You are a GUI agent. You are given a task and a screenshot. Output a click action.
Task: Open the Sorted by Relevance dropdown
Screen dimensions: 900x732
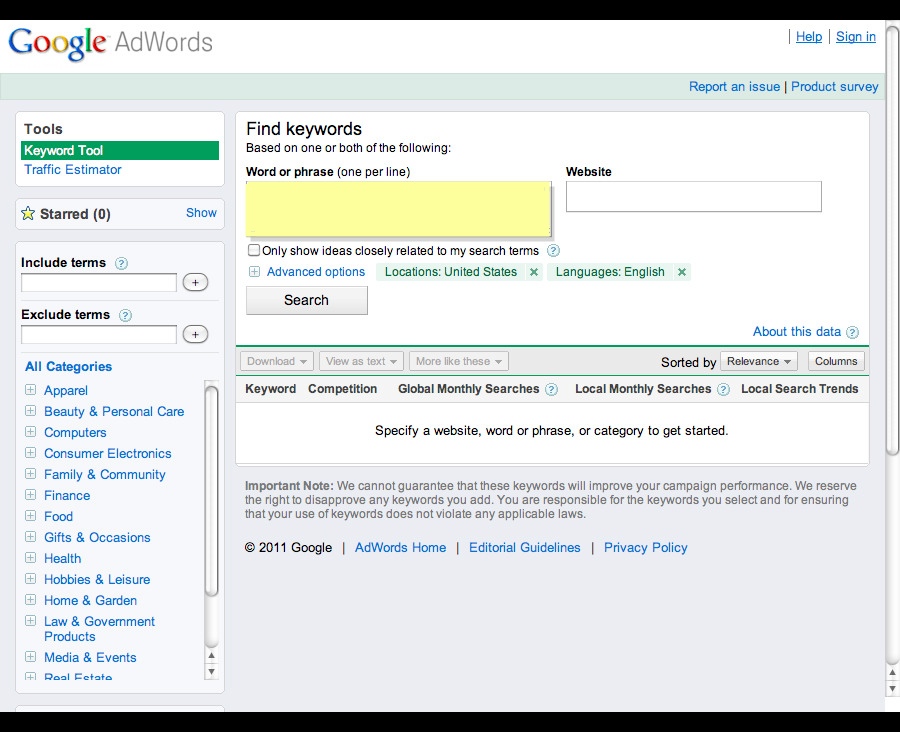click(759, 362)
